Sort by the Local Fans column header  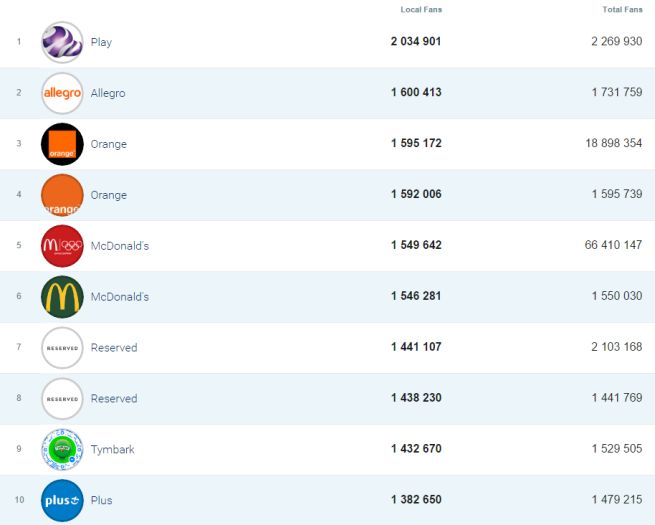421,10
